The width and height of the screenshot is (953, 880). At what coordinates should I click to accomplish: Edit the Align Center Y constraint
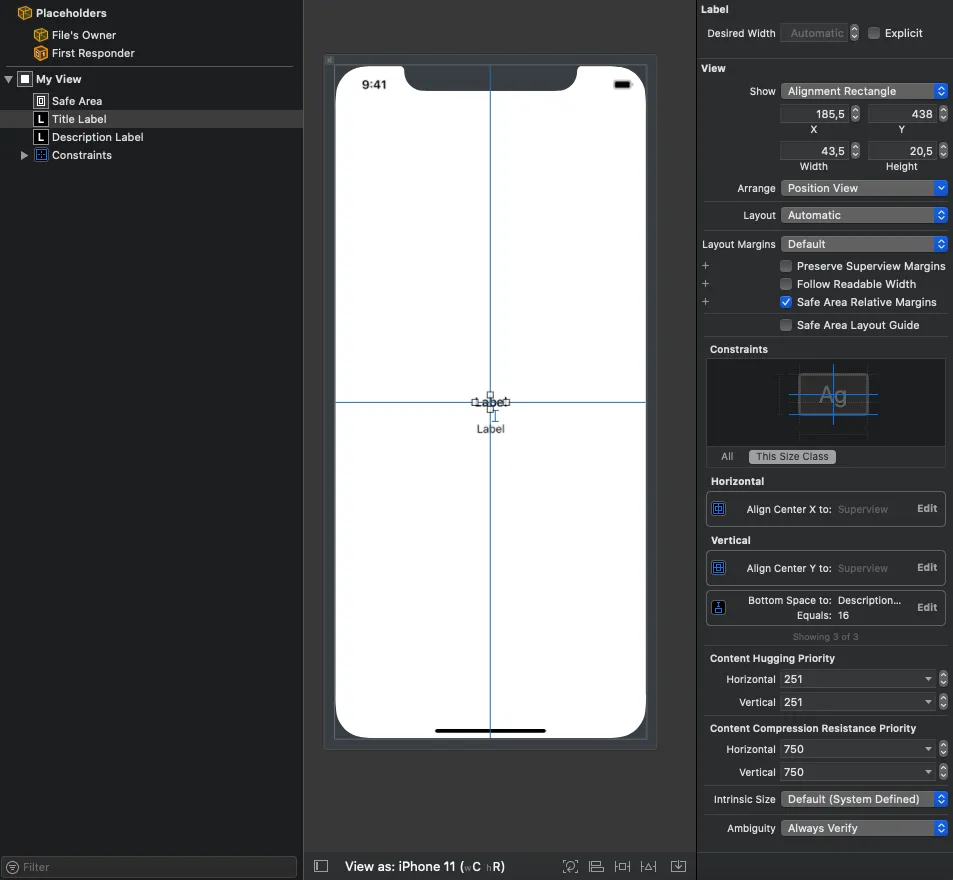pyautogui.click(x=927, y=568)
